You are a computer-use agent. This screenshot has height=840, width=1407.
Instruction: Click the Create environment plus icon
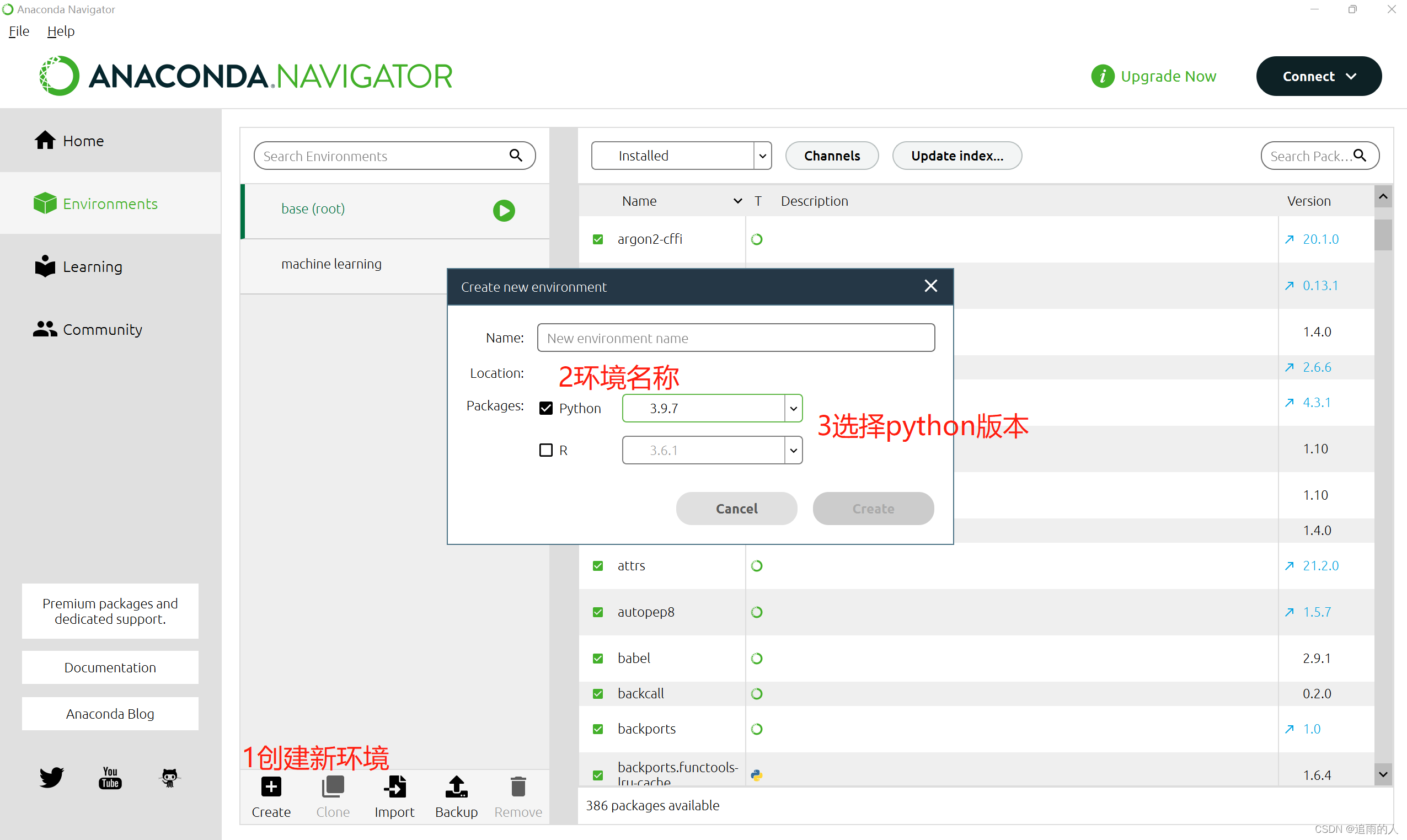point(271,787)
